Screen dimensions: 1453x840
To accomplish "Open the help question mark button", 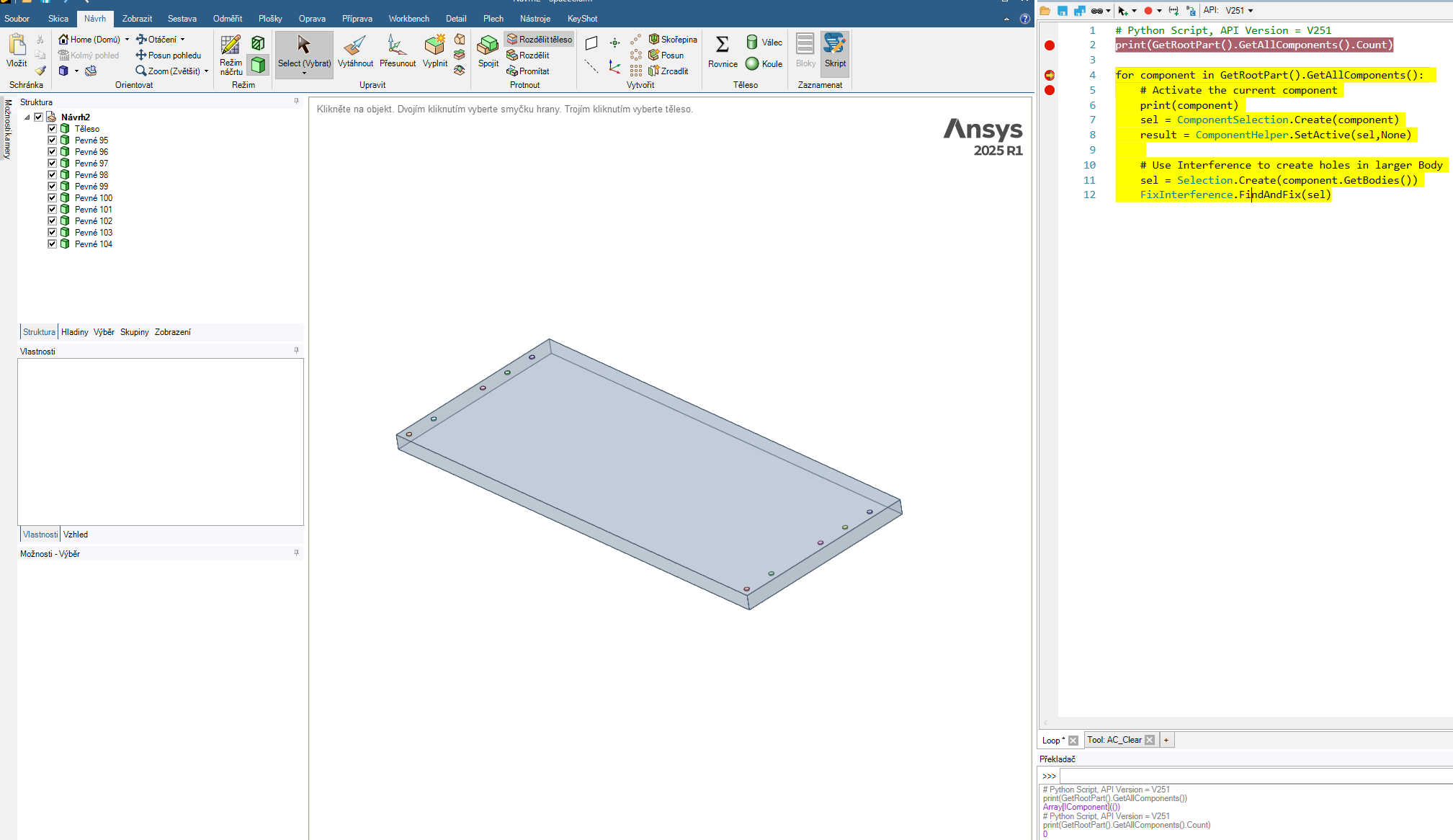I will [x=1024, y=19].
